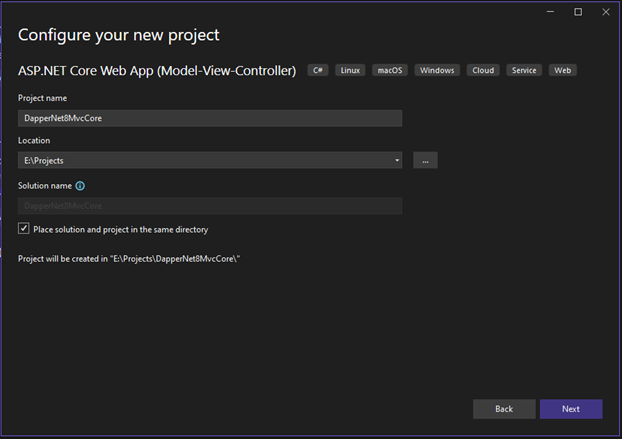
Task: Open the Location browse ellipsis button
Action: click(425, 160)
